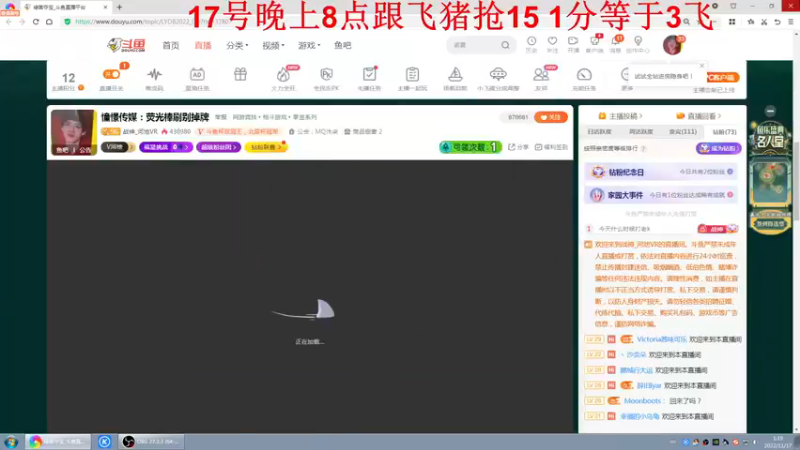Image resolution: width=800 pixels, height=450 pixels.
Task: Open the clipboard list toolbar icon
Action: point(412,74)
